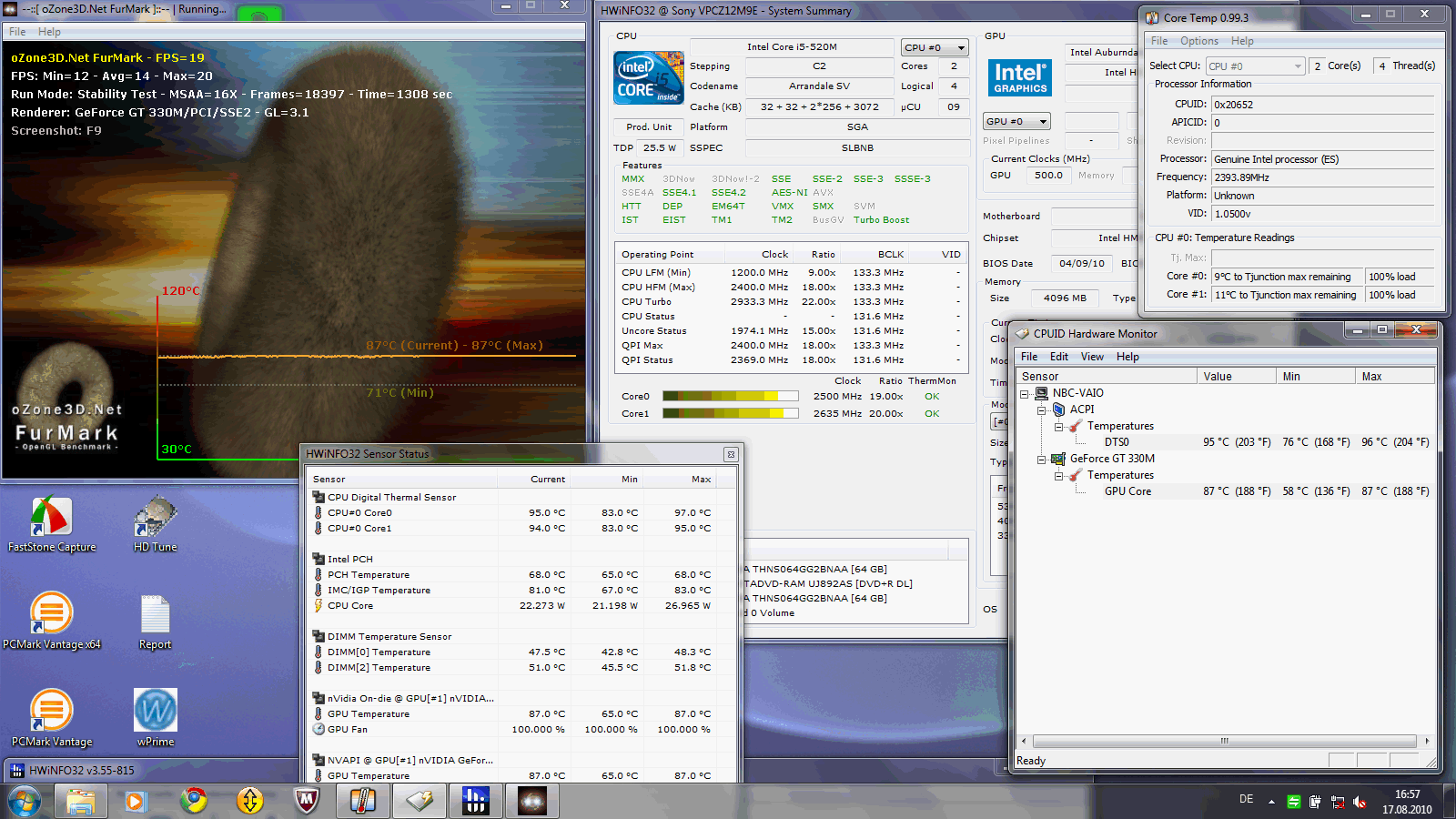Click the volume speaker tray icon

(x=1360, y=802)
